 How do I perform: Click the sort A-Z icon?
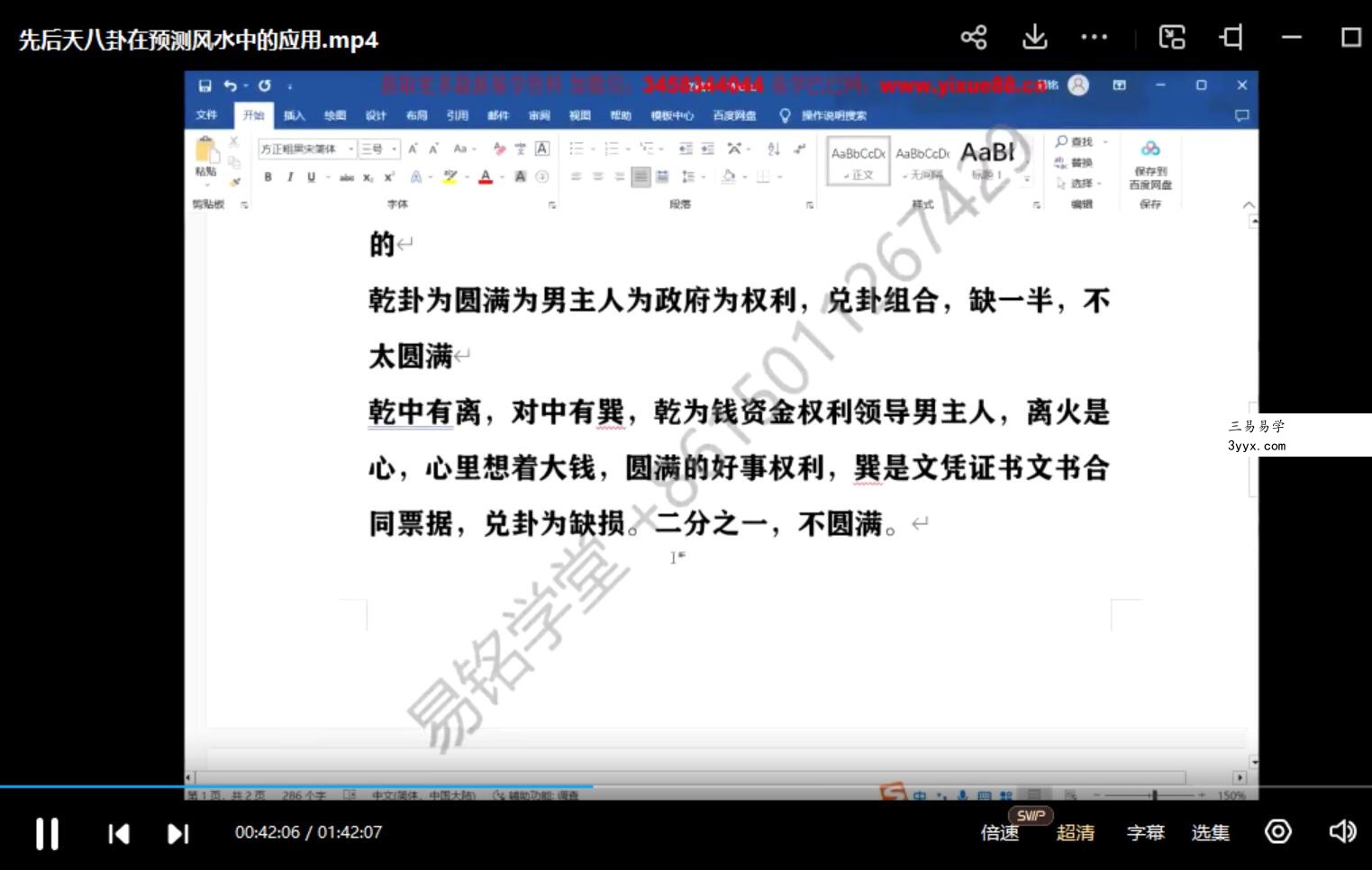774,149
